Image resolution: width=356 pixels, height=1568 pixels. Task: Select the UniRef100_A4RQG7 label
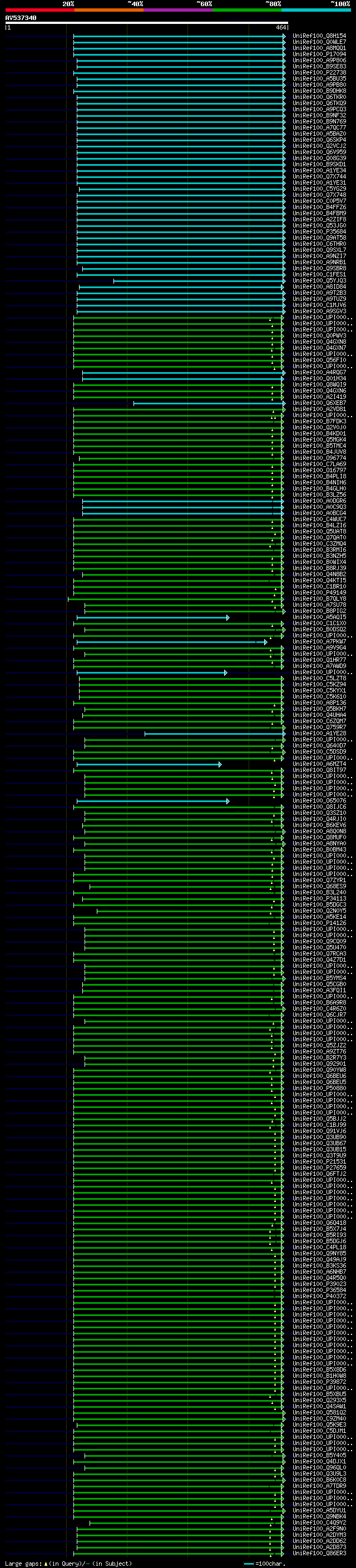pos(319,373)
